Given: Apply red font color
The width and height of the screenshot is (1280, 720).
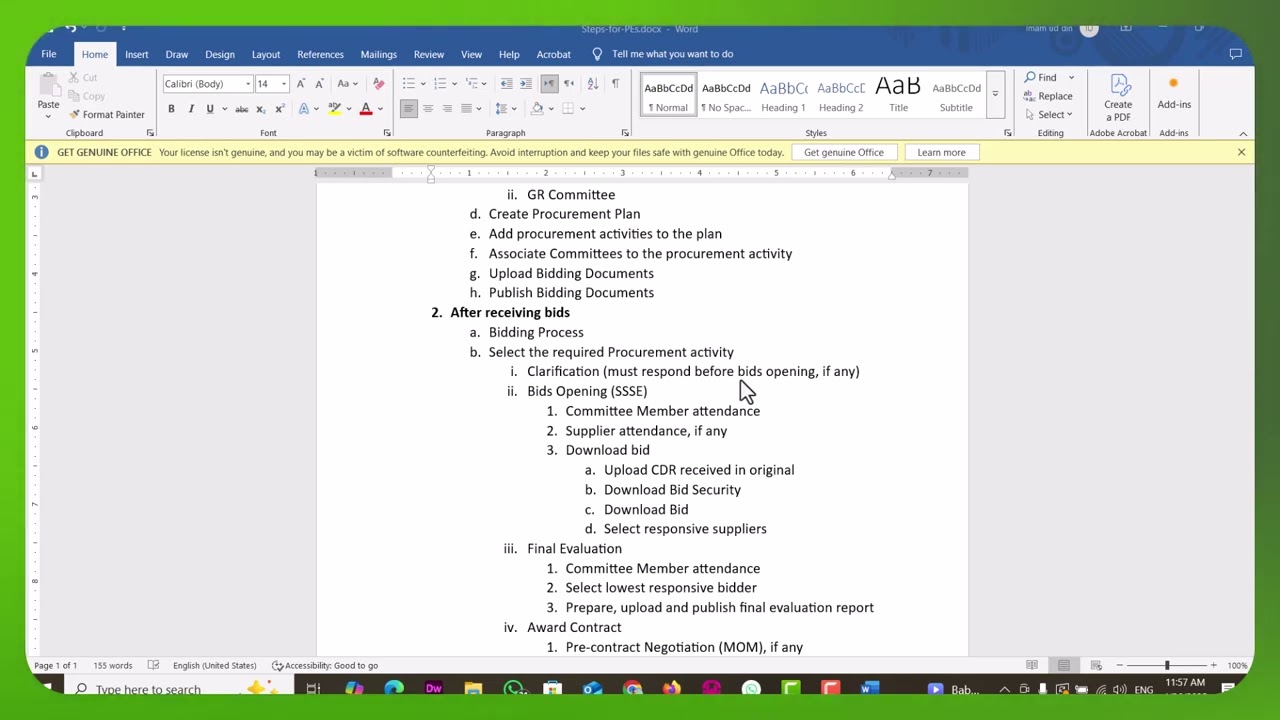Looking at the screenshot, I should pos(366,108).
